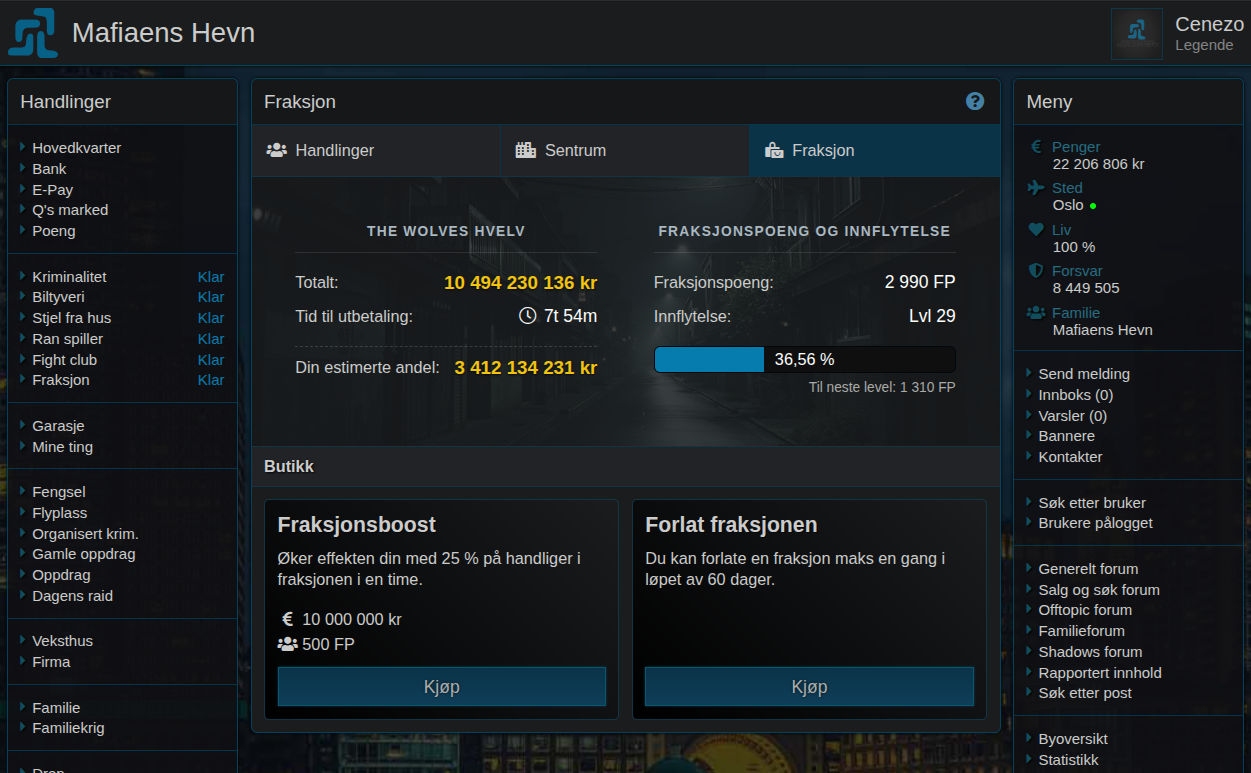Screen dimensions: 1251x773
Task: Open Dagens raid in the left sidebar
Action: 72,595
